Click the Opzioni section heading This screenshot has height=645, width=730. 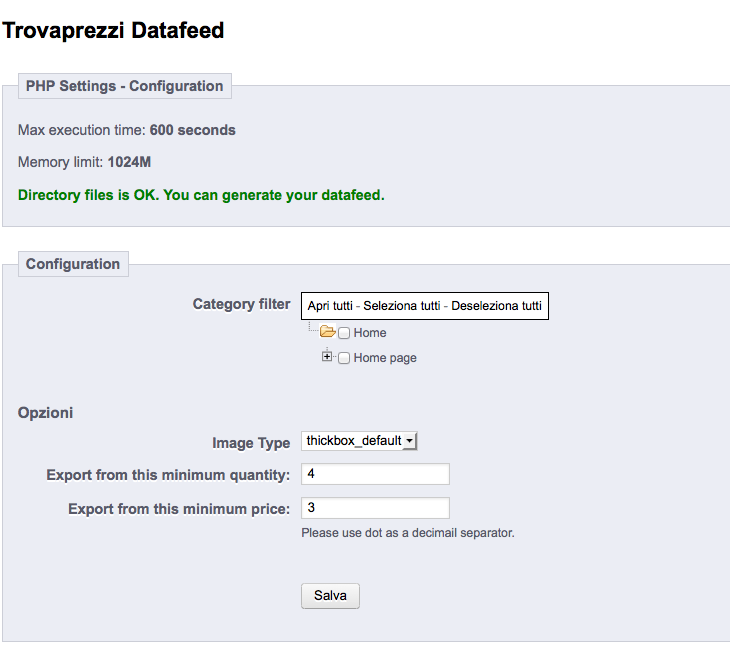click(x=45, y=413)
